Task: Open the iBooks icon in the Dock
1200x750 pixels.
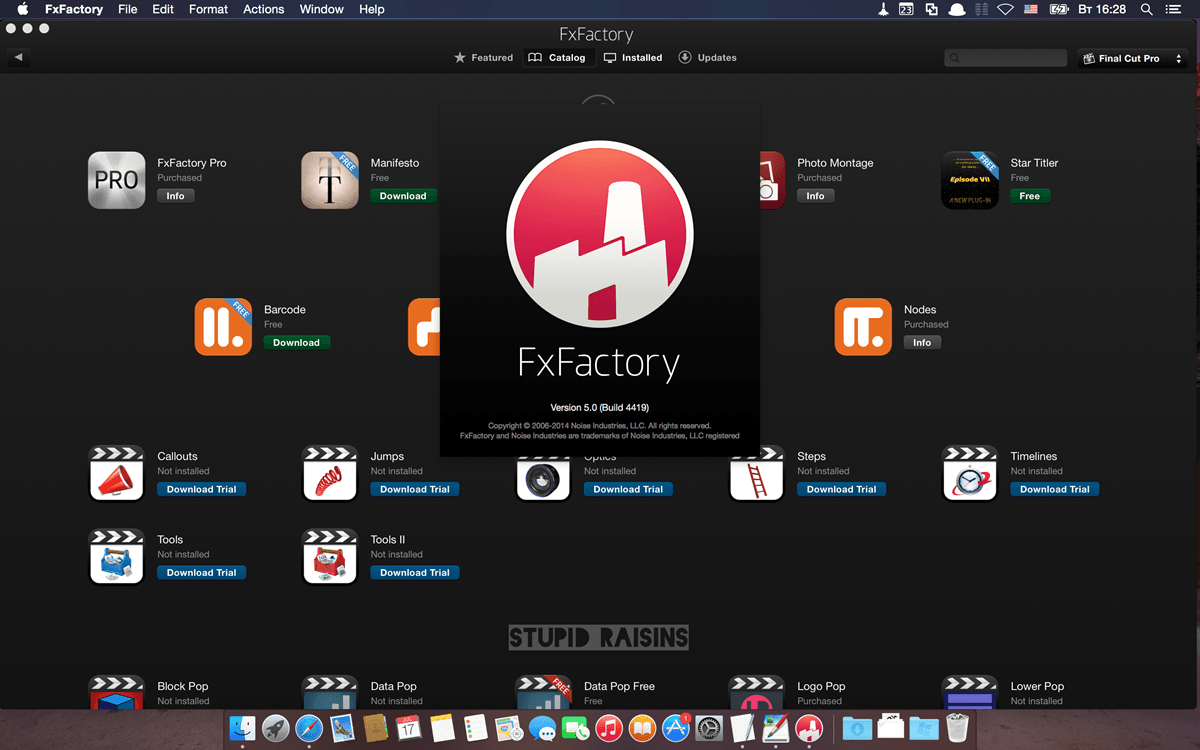Action: point(642,728)
